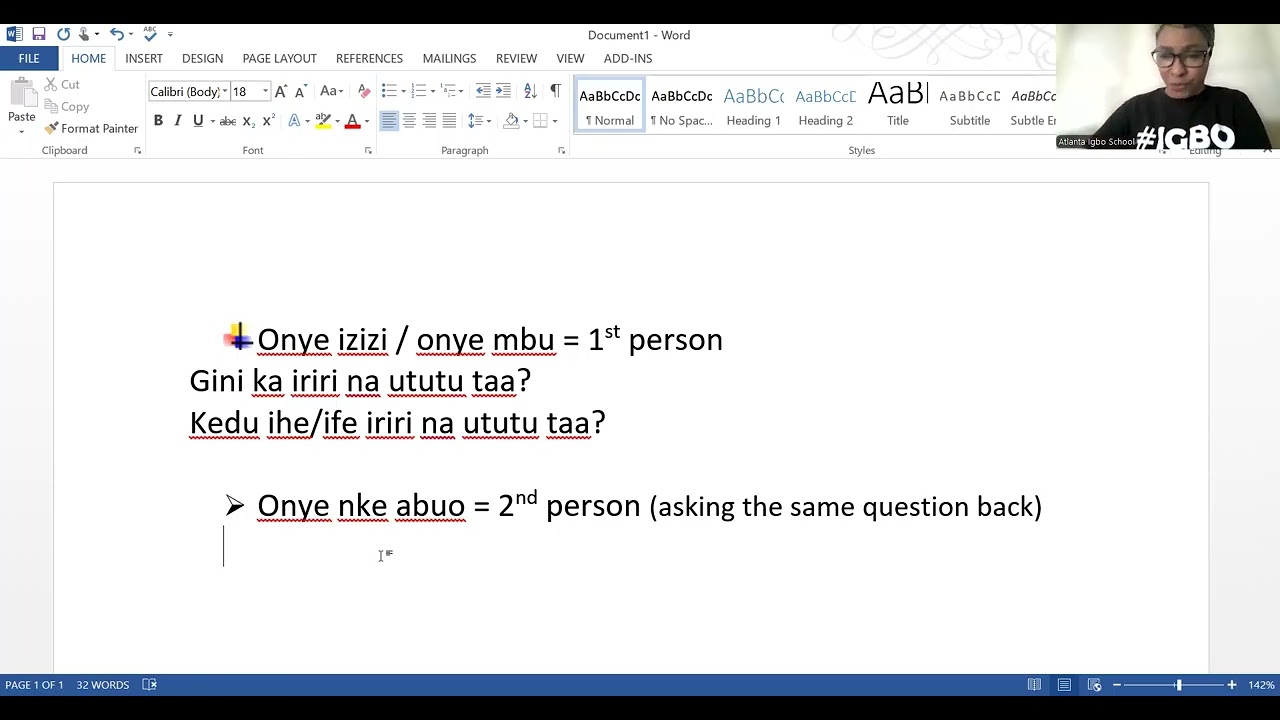The image size is (1280, 720).
Task: Toggle show paragraph marks
Action: 555,91
